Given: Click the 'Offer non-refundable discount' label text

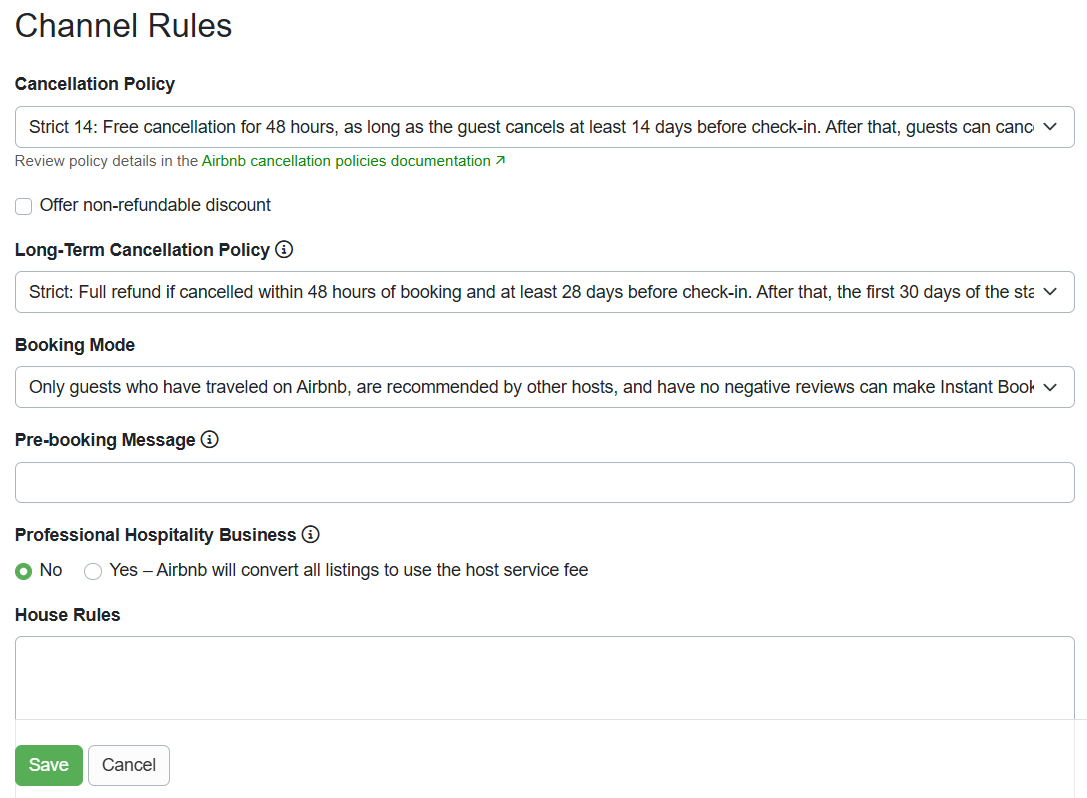Looking at the screenshot, I should 155,205.
